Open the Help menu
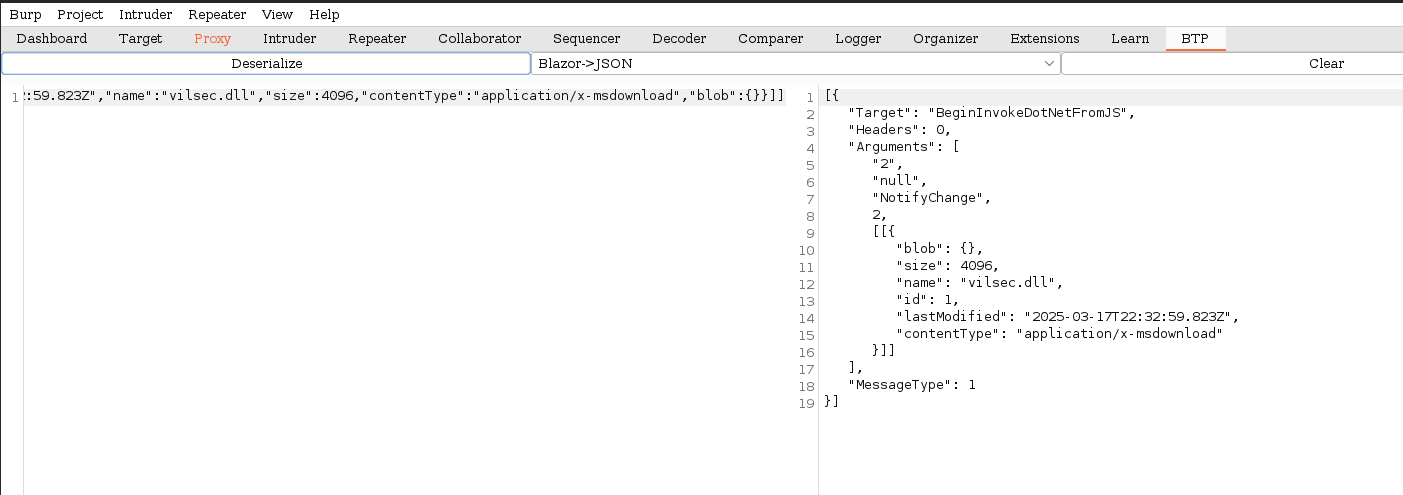The image size is (1403, 495). click(x=324, y=15)
